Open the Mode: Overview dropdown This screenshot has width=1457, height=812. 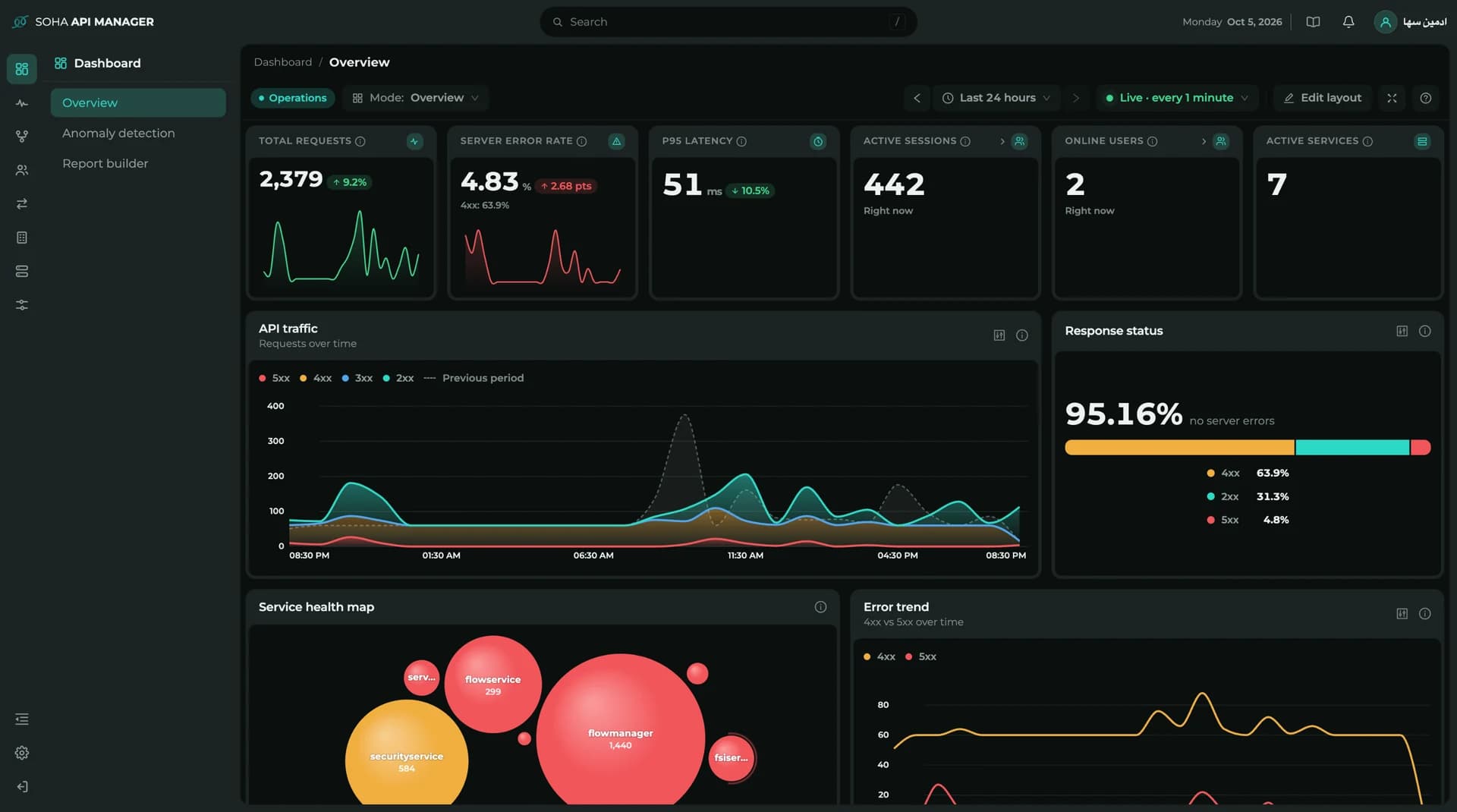point(415,98)
